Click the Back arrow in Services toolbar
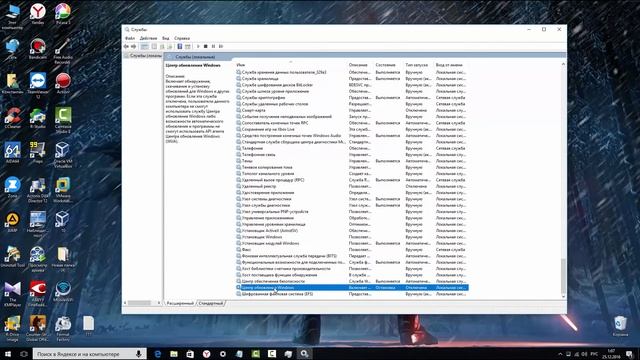Image resolution: width=640 pixels, height=360 pixels. click(x=127, y=47)
